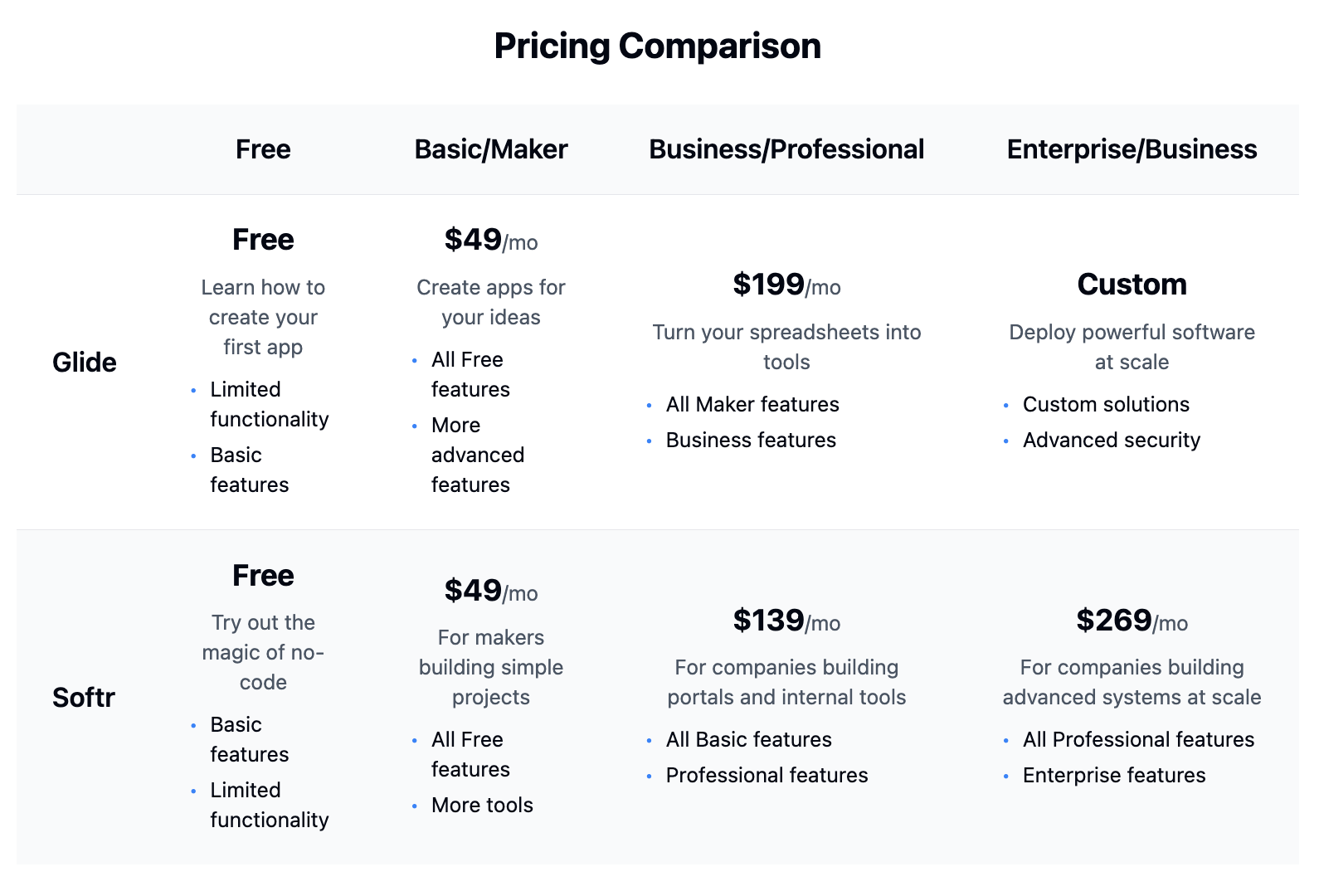Click 'All Maker features' bullet
The width and height of the screenshot is (1319, 896).
point(752,404)
